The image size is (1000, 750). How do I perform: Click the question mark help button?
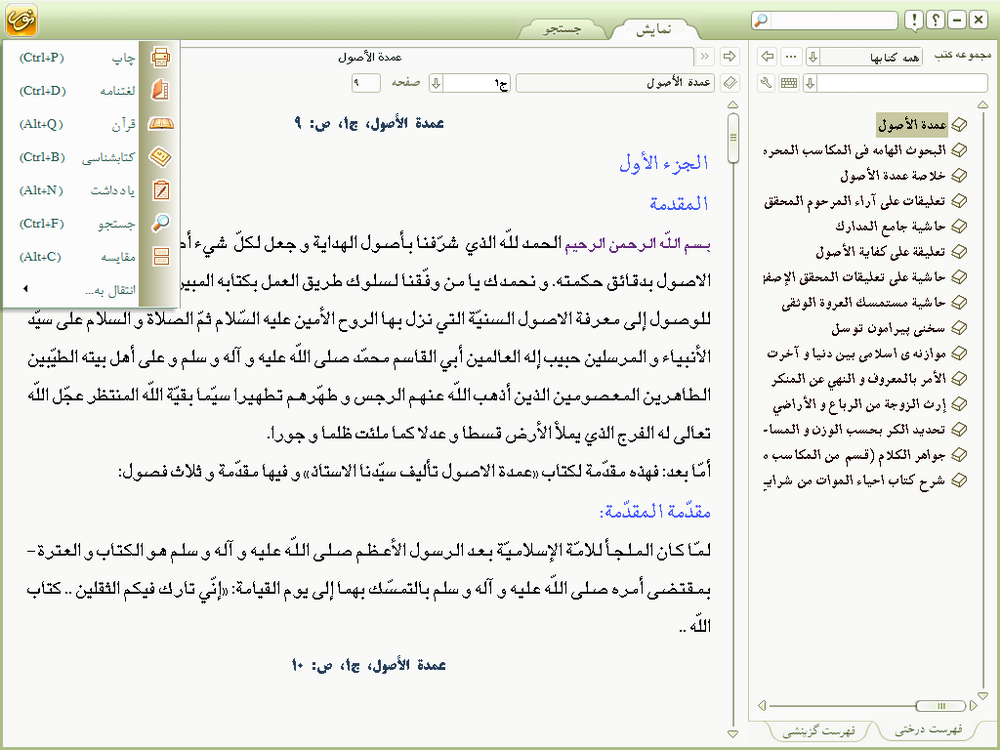pos(935,20)
